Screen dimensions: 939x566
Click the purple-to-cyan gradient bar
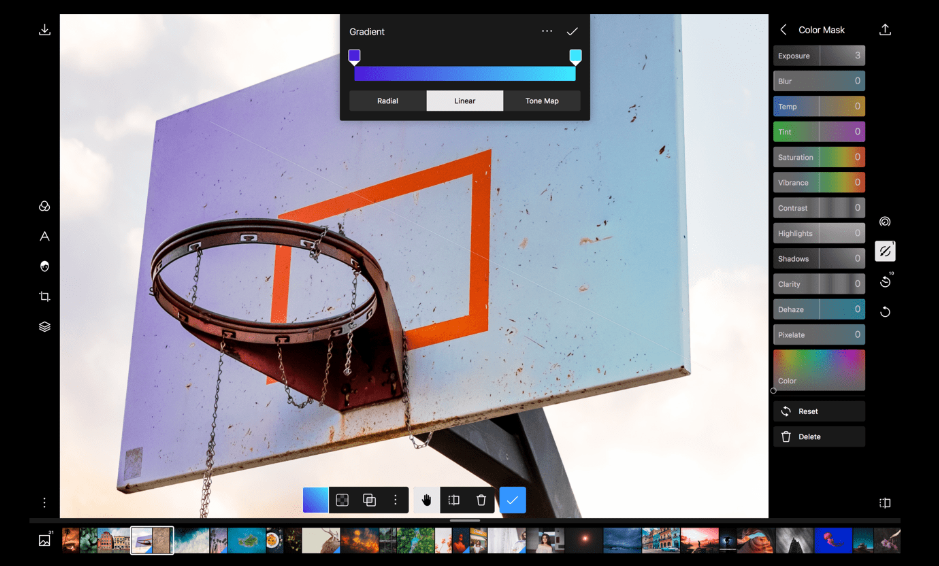[x=465, y=74]
